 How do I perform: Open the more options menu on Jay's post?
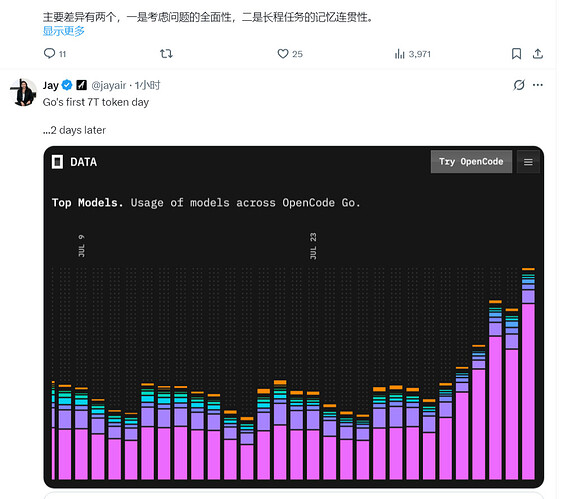538,85
